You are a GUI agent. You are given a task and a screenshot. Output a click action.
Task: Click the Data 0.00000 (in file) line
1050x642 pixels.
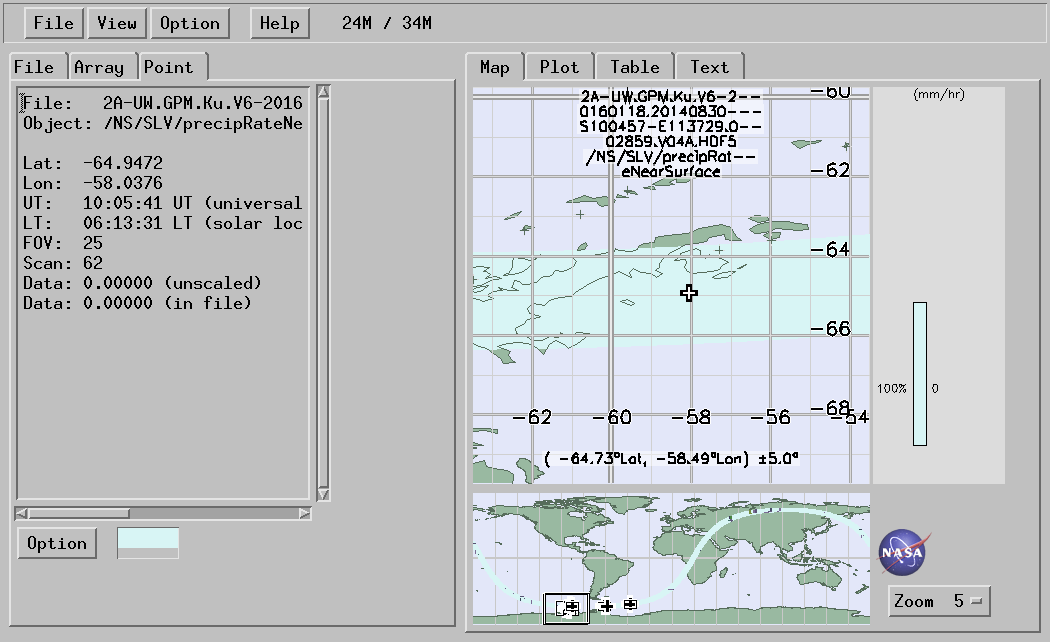coord(137,303)
